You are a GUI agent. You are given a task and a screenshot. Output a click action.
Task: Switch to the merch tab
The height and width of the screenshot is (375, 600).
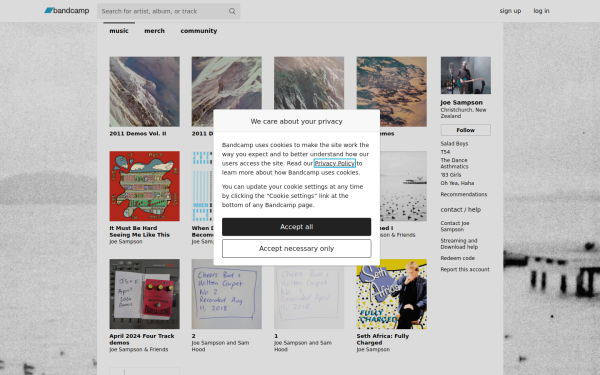[154, 31]
